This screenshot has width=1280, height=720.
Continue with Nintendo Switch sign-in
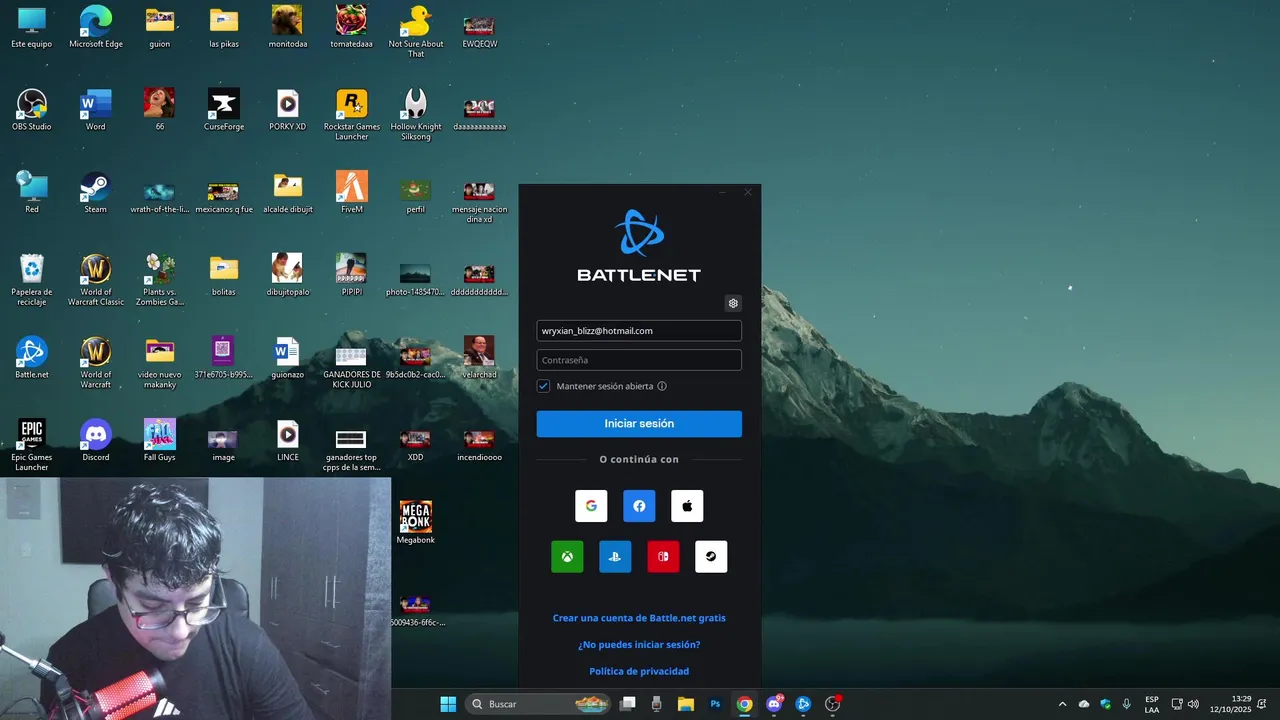coord(663,557)
